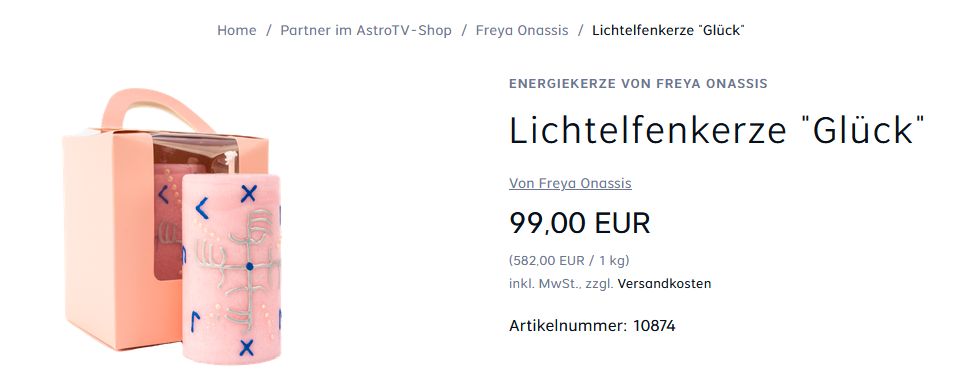The width and height of the screenshot is (975, 390).
Task: Click the blue X atop the candle
Action: point(249,193)
